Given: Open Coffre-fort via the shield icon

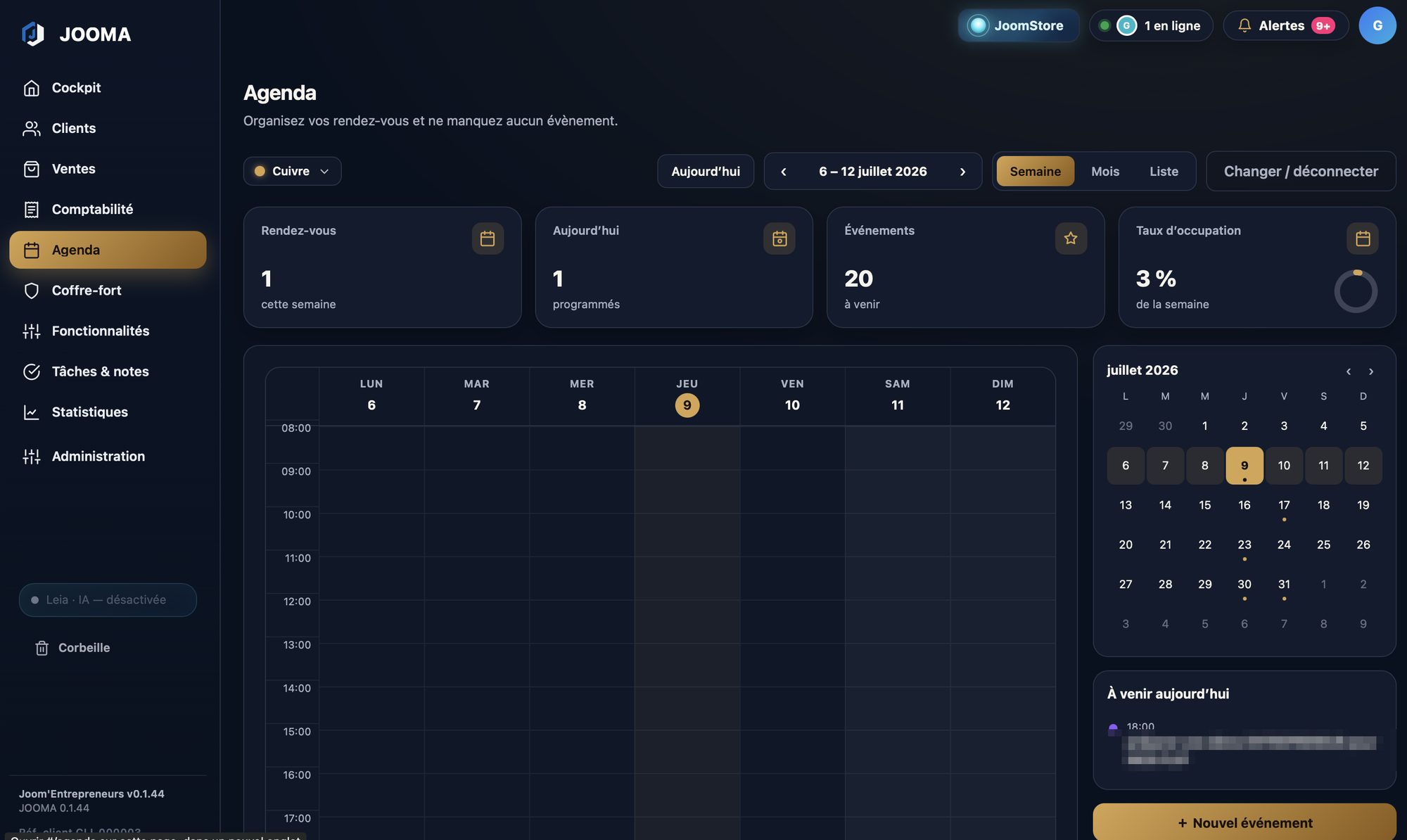Looking at the screenshot, I should [32, 291].
